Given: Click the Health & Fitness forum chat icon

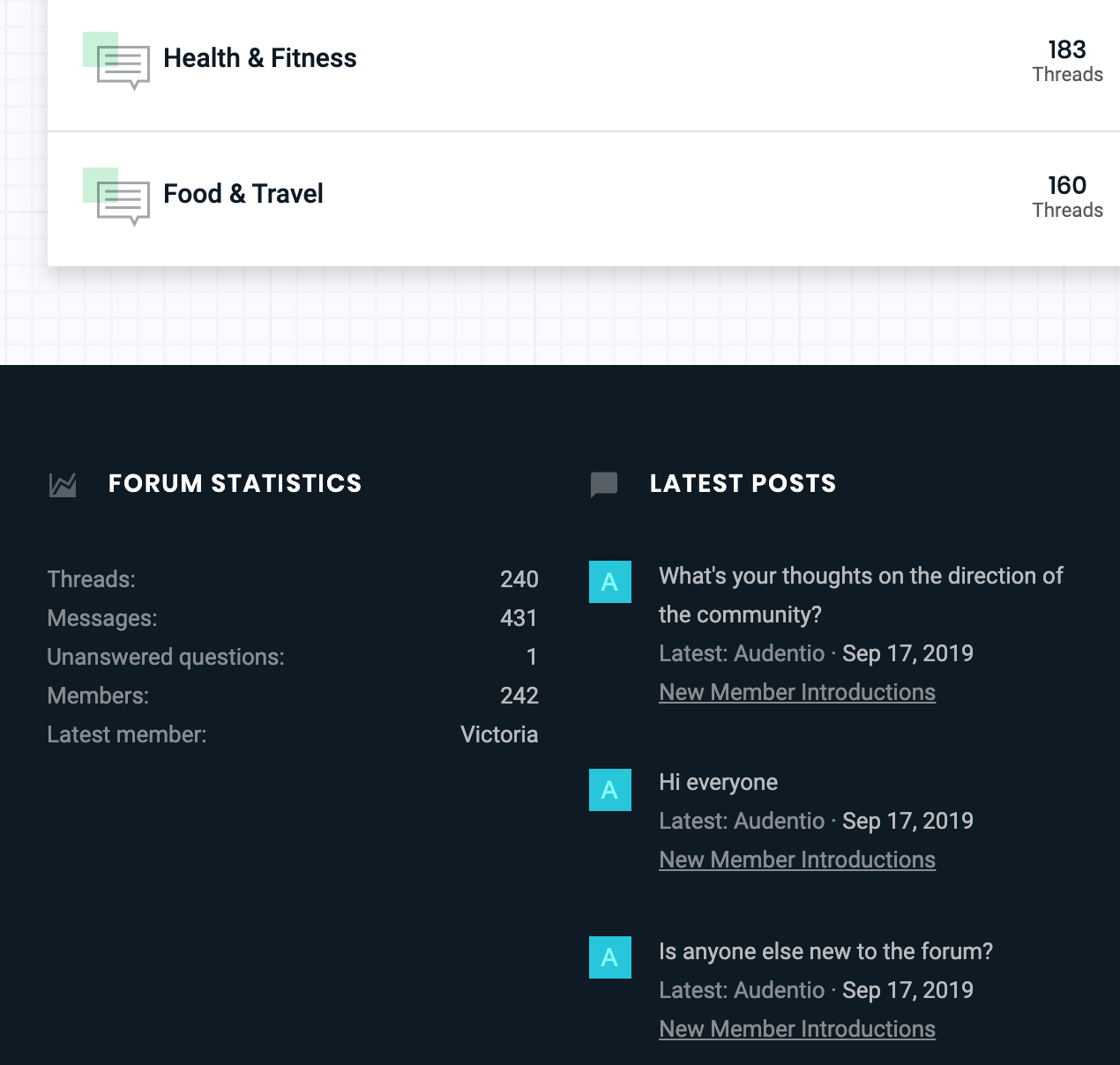Looking at the screenshot, I should tap(122, 64).
